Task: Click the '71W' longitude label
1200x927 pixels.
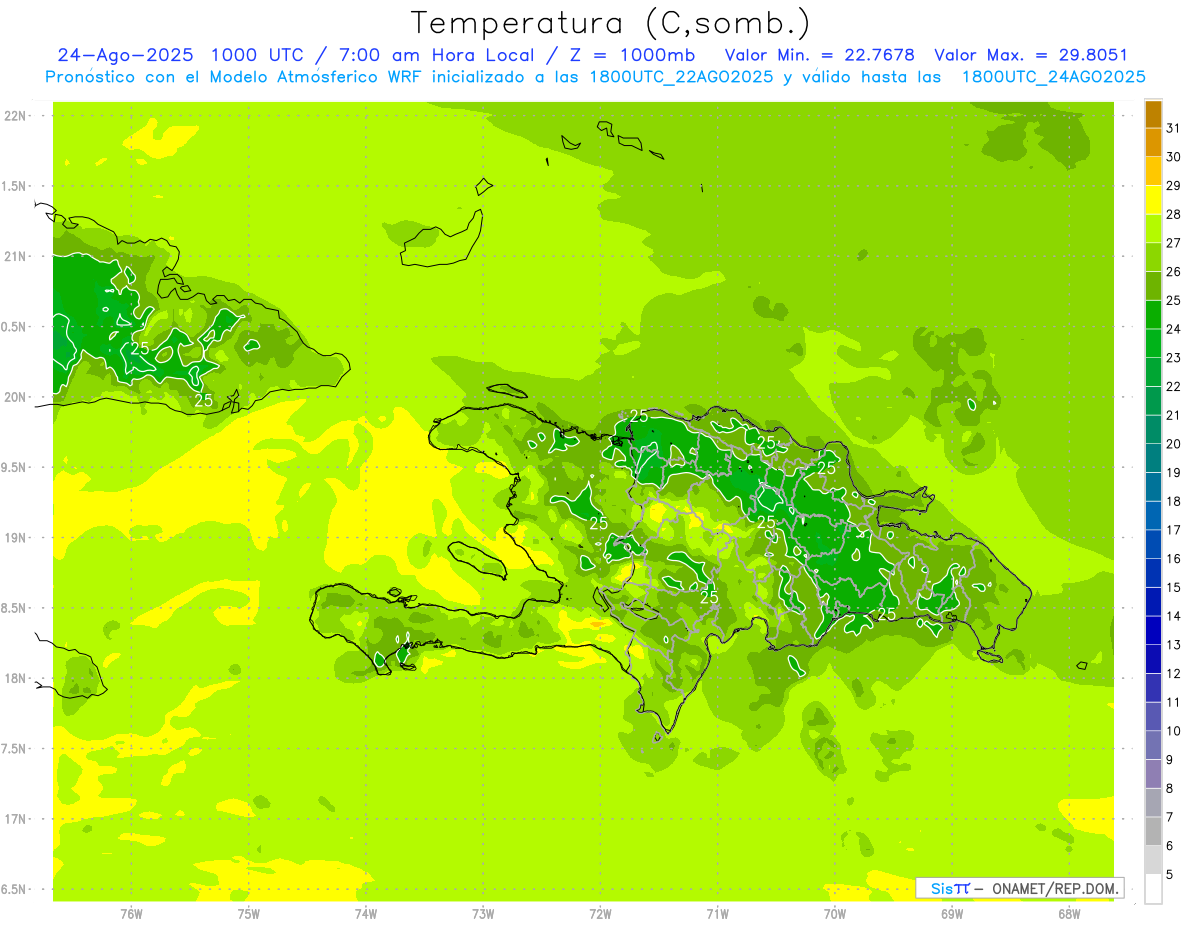Action: tap(717, 914)
